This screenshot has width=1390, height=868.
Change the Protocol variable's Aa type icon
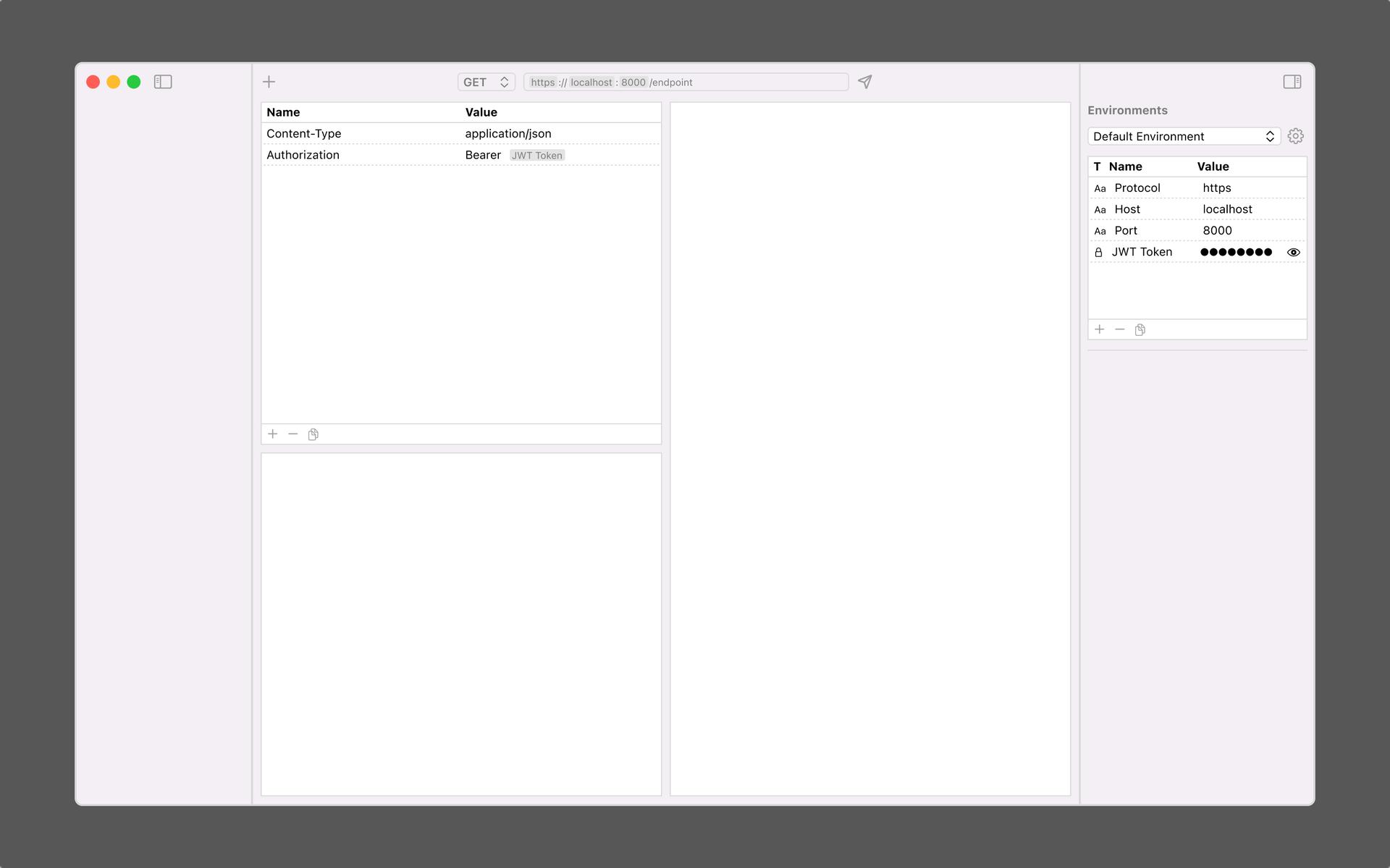tap(1100, 188)
